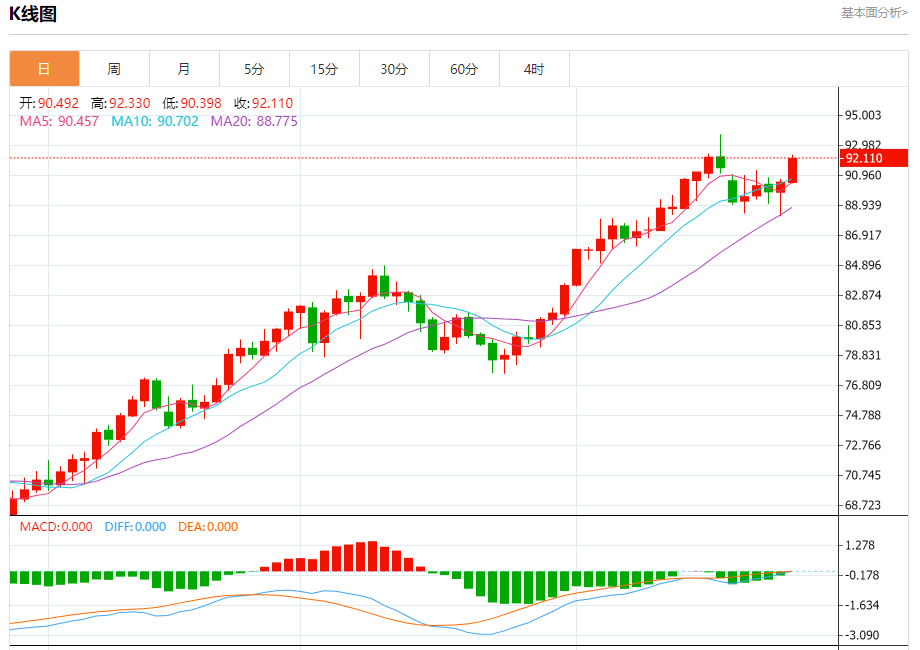This screenshot has height=650, width=920.
Task: Switch to the 4时 tab
Action: point(534,69)
